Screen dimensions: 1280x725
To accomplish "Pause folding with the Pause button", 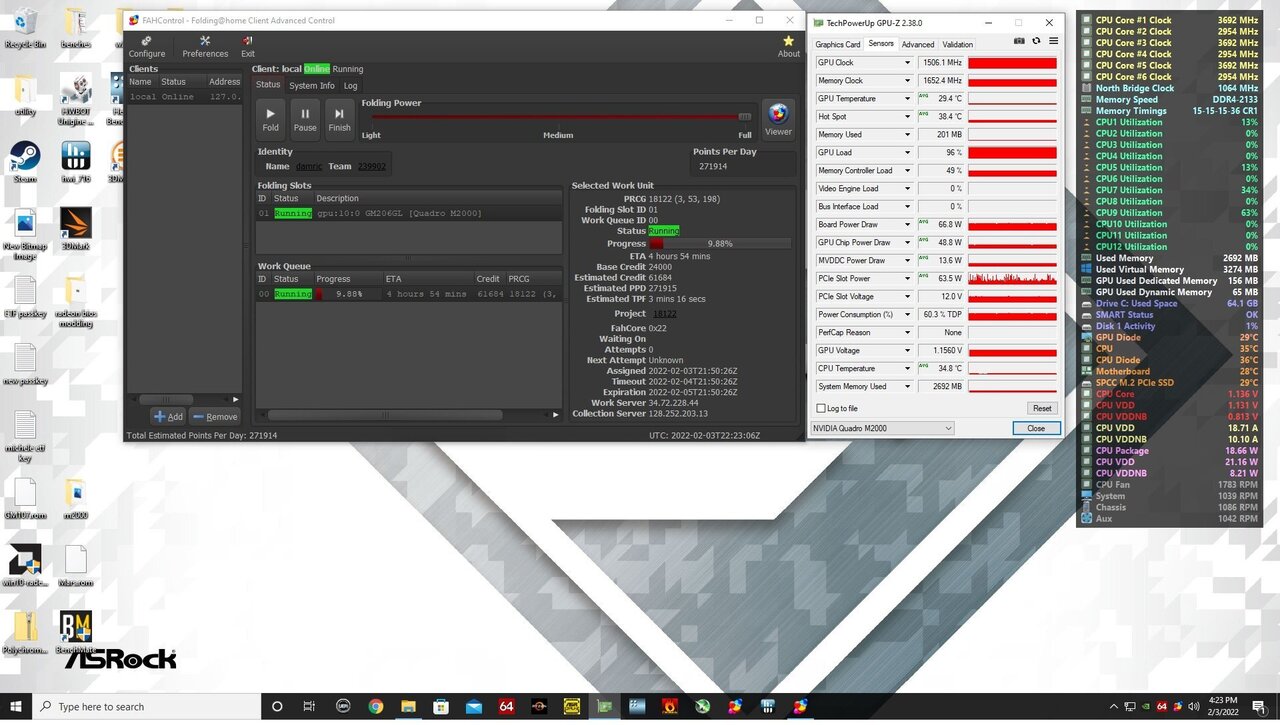I will [305, 118].
